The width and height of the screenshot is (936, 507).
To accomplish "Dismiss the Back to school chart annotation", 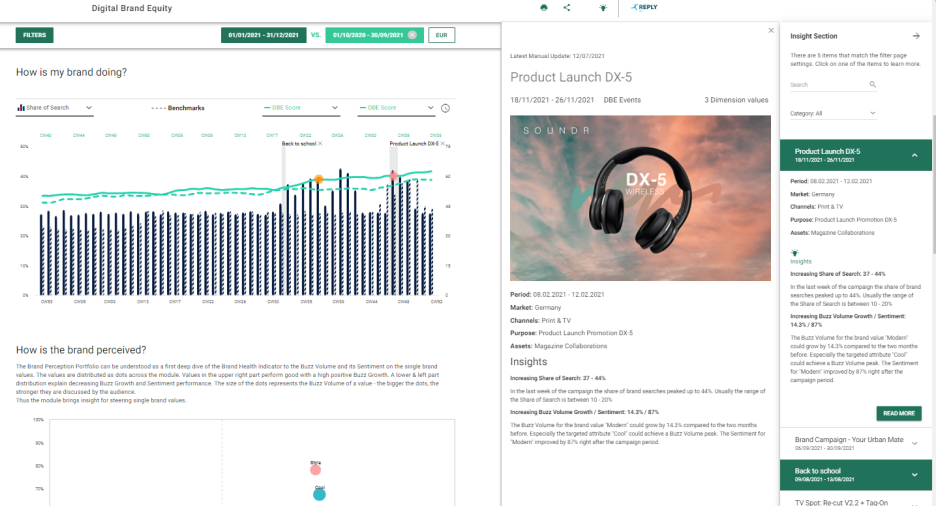I will point(321,143).
